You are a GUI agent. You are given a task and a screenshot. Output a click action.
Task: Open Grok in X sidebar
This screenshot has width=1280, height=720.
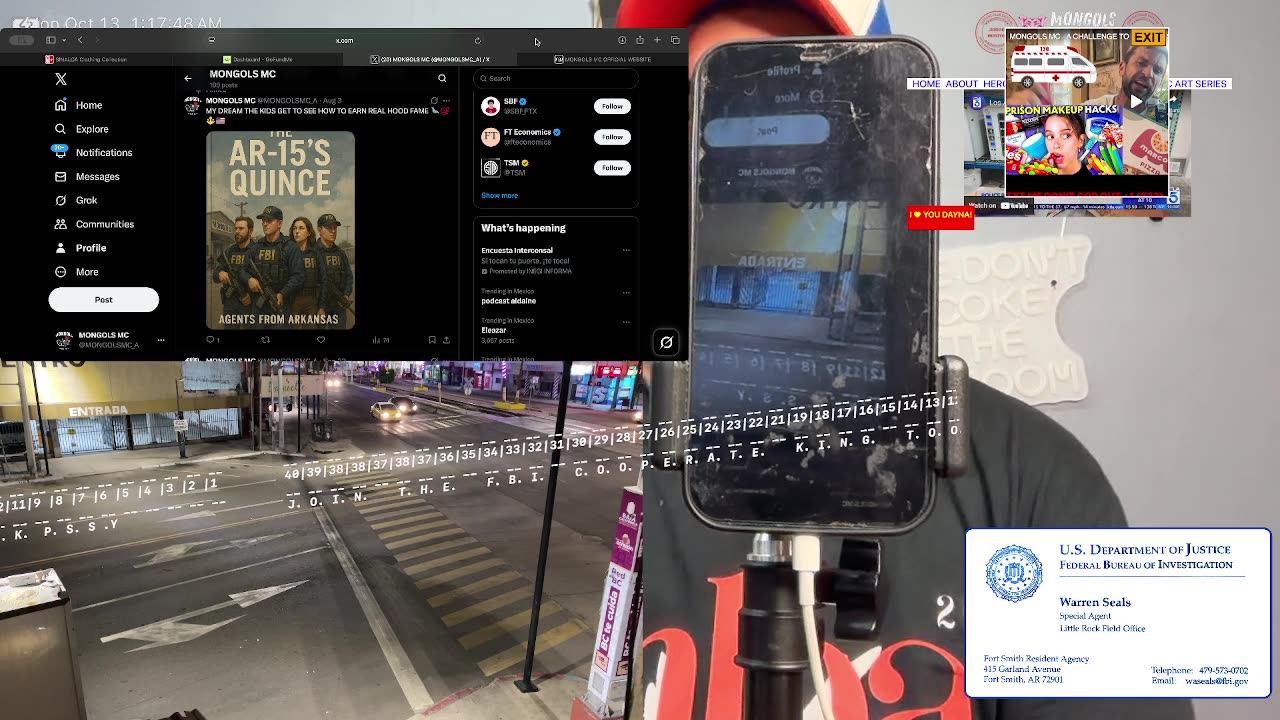click(x=77, y=200)
